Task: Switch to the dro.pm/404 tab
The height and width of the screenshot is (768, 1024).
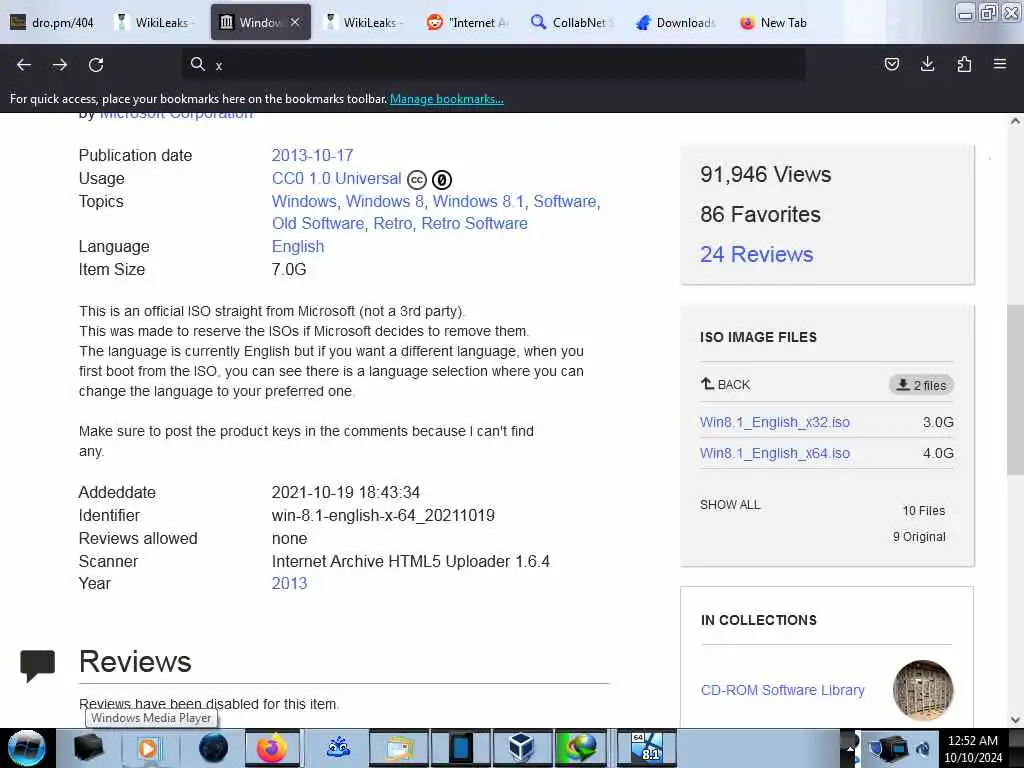Action: pyautogui.click(x=52, y=22)
